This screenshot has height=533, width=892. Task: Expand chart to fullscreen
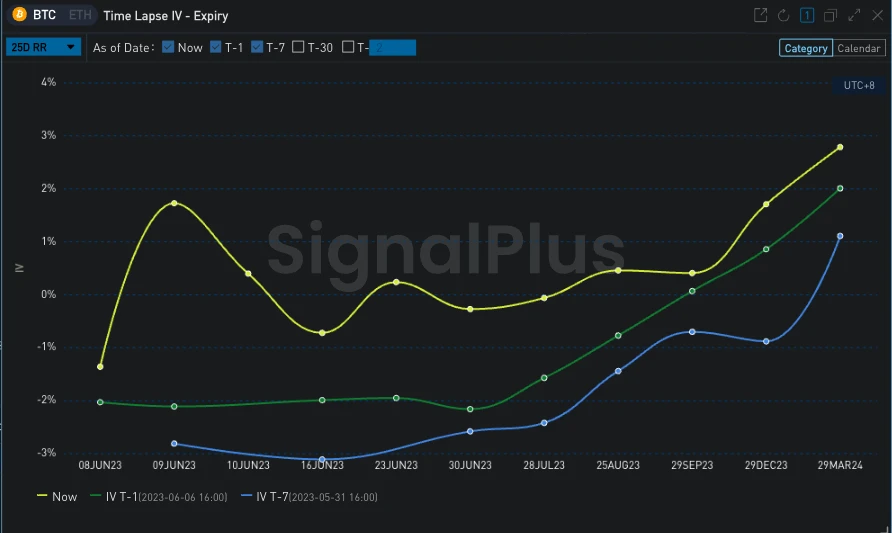(x=854, y=15)
